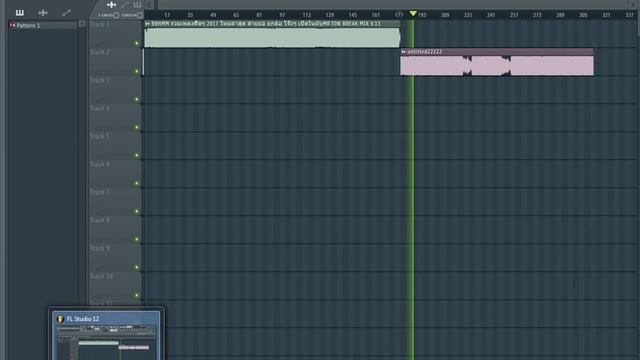This screenshot has width=640, height=360.
Task: Select the Track 4 header label
Action: pyautogui.click(x=100, y=108)
